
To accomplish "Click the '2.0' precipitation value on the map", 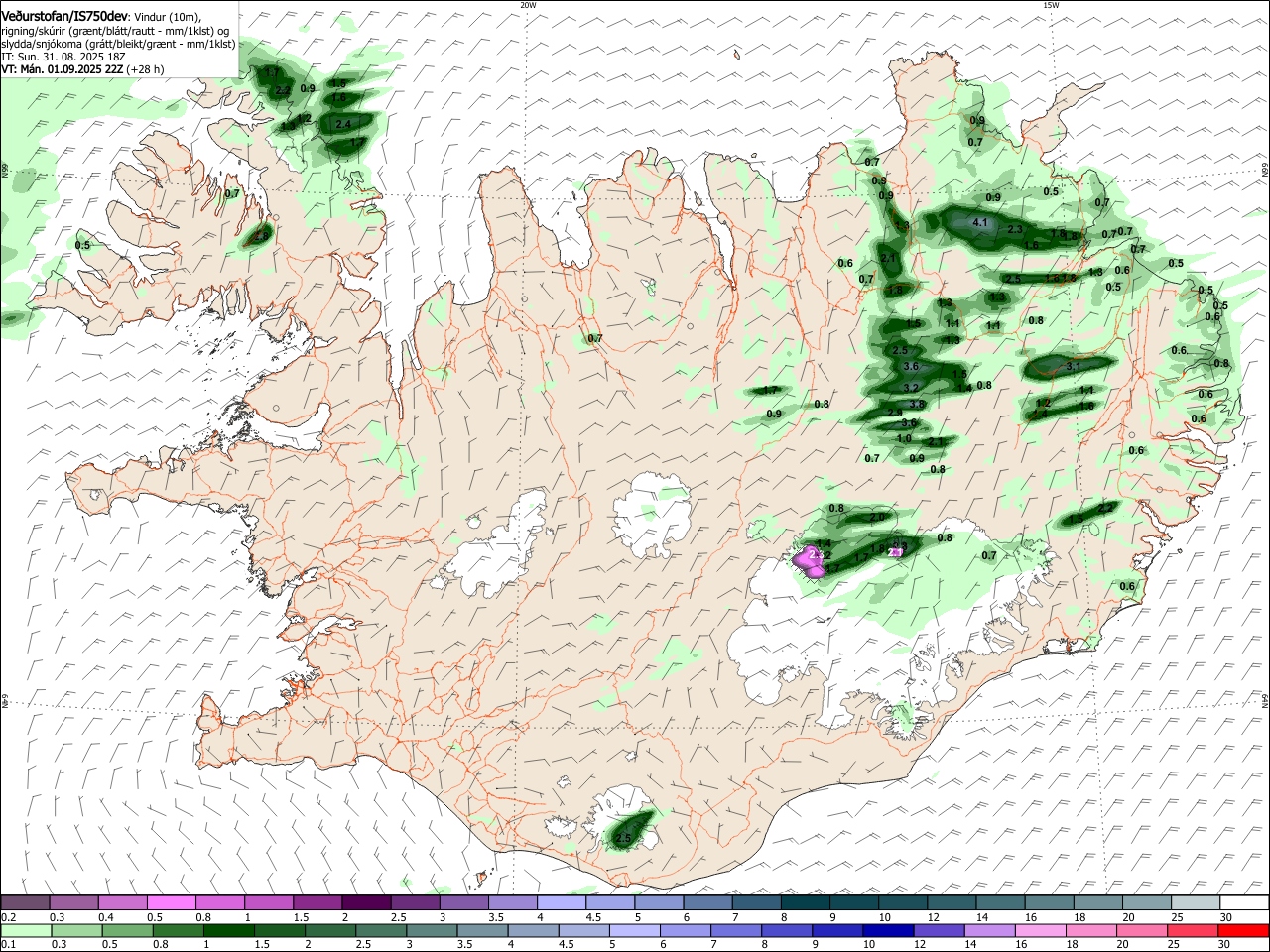I will [x=877, y=517].
